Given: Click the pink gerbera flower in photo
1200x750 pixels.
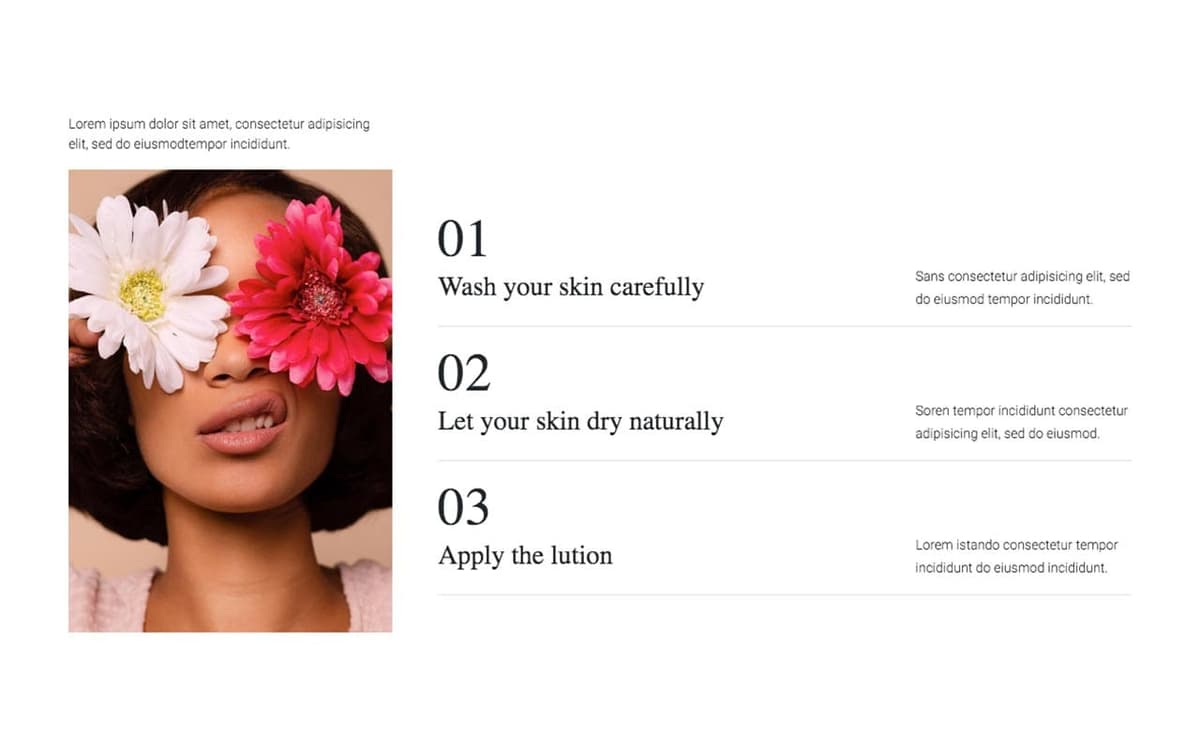Looking at the screenshot, I should (312, 292).
